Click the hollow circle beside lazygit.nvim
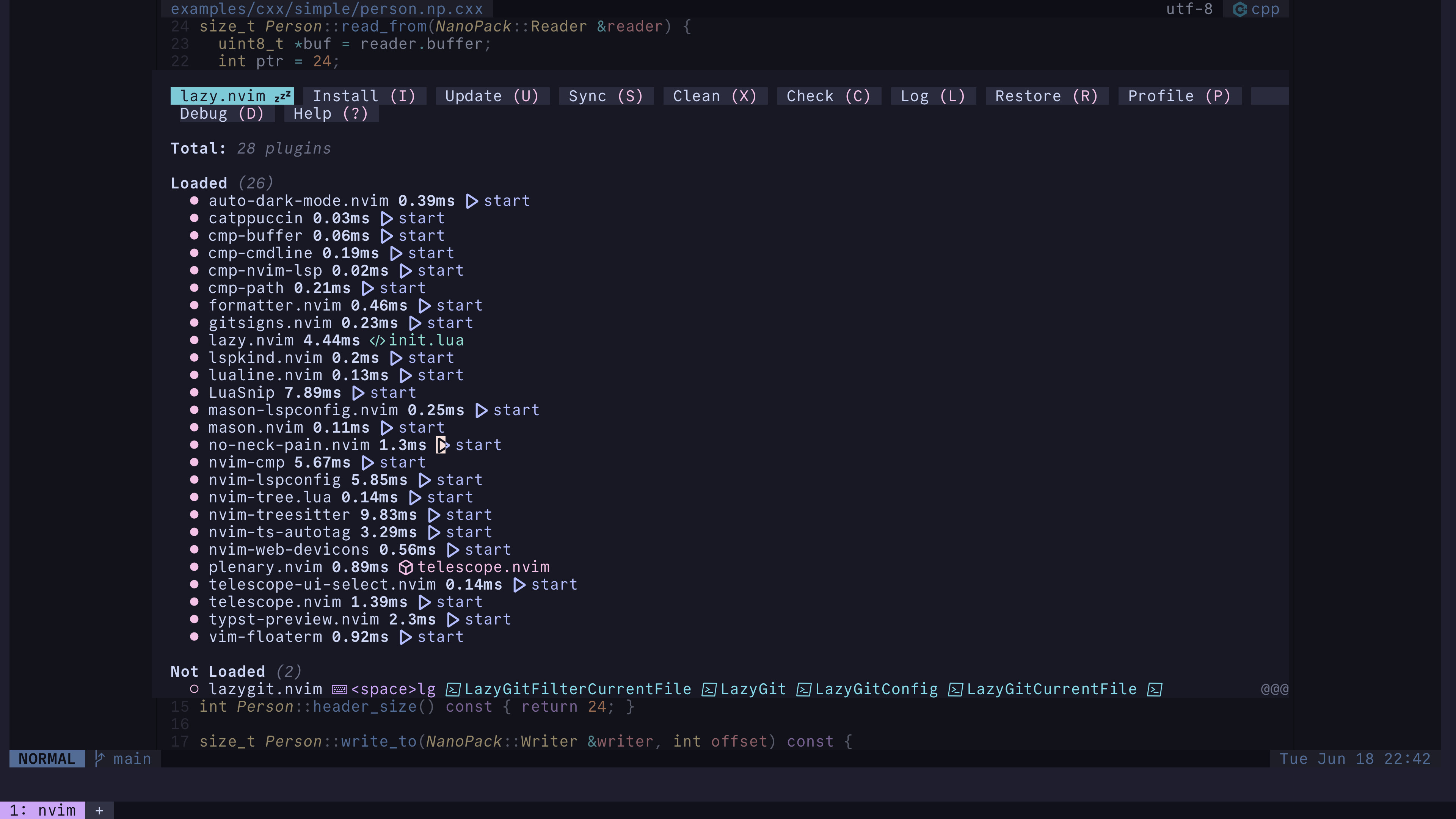Image resolution: width=1456 pixels, height=819 pixels. click(x=194, y=689)
